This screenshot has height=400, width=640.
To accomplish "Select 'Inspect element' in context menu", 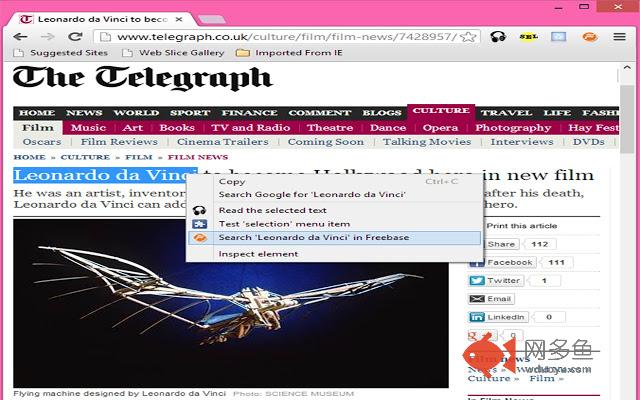I will 258,254.
